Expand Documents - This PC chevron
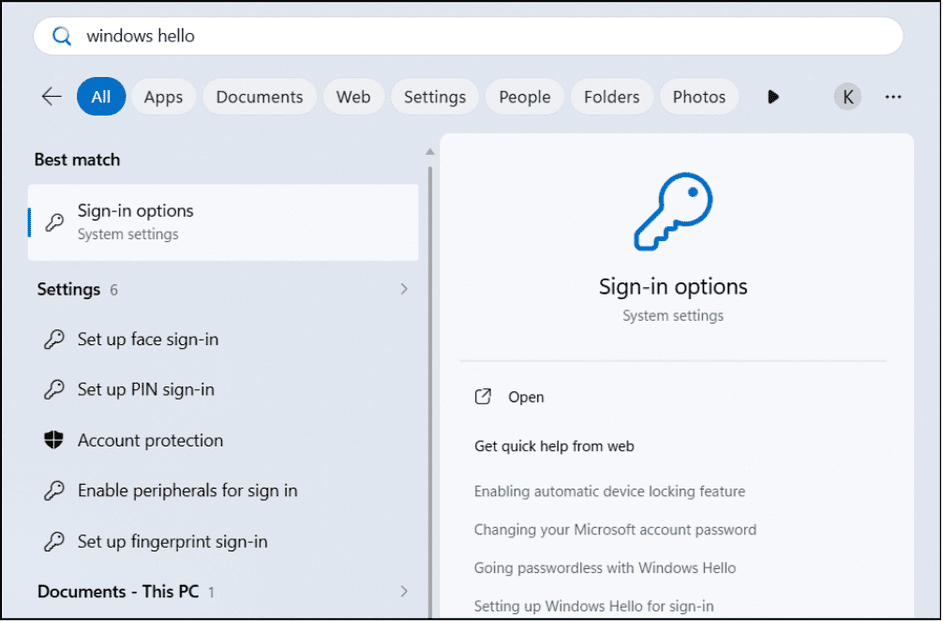This screenshot has width=943, height=621. pyautogui.click(x=404, y=592)
